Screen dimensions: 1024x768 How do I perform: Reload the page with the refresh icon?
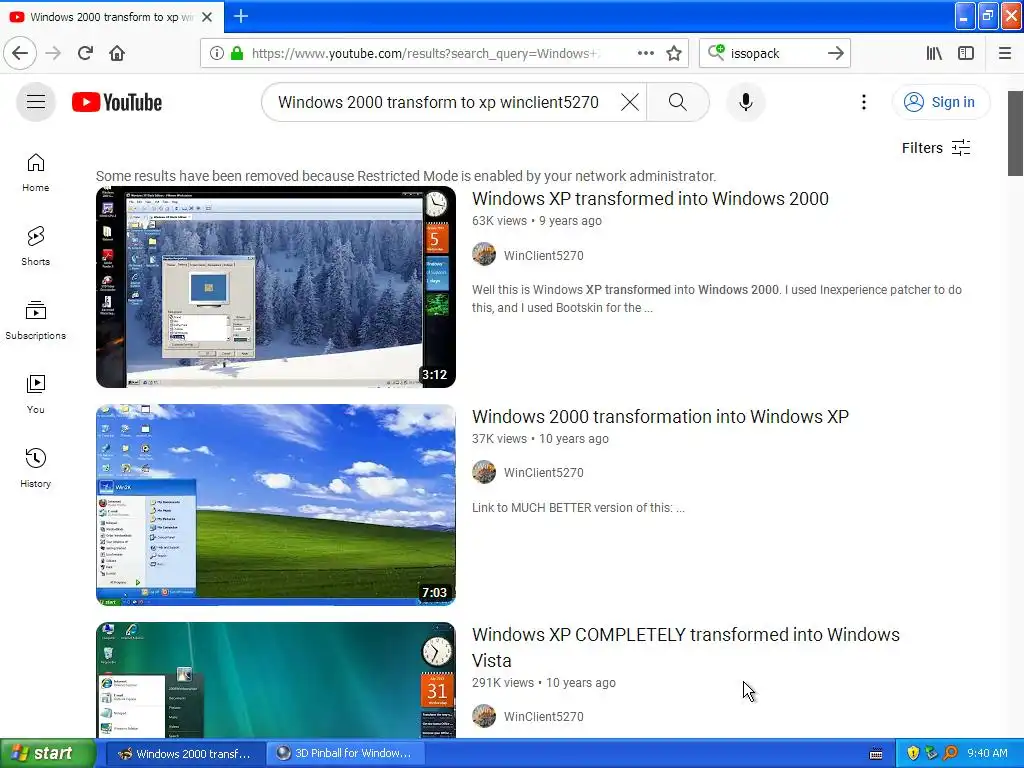pos(85,53)
